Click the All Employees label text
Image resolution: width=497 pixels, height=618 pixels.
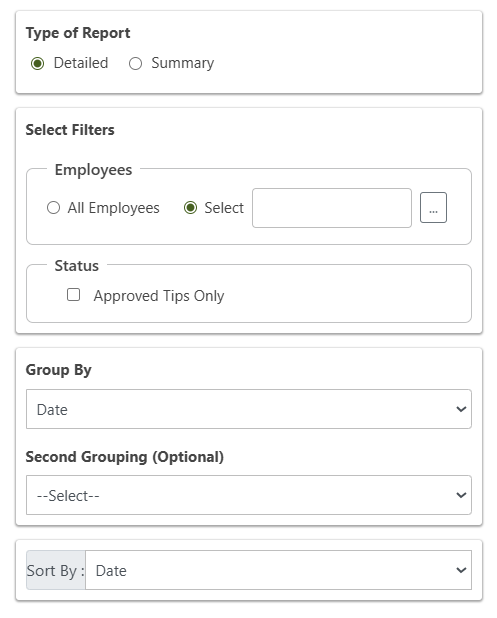click(x=114, y=208)
